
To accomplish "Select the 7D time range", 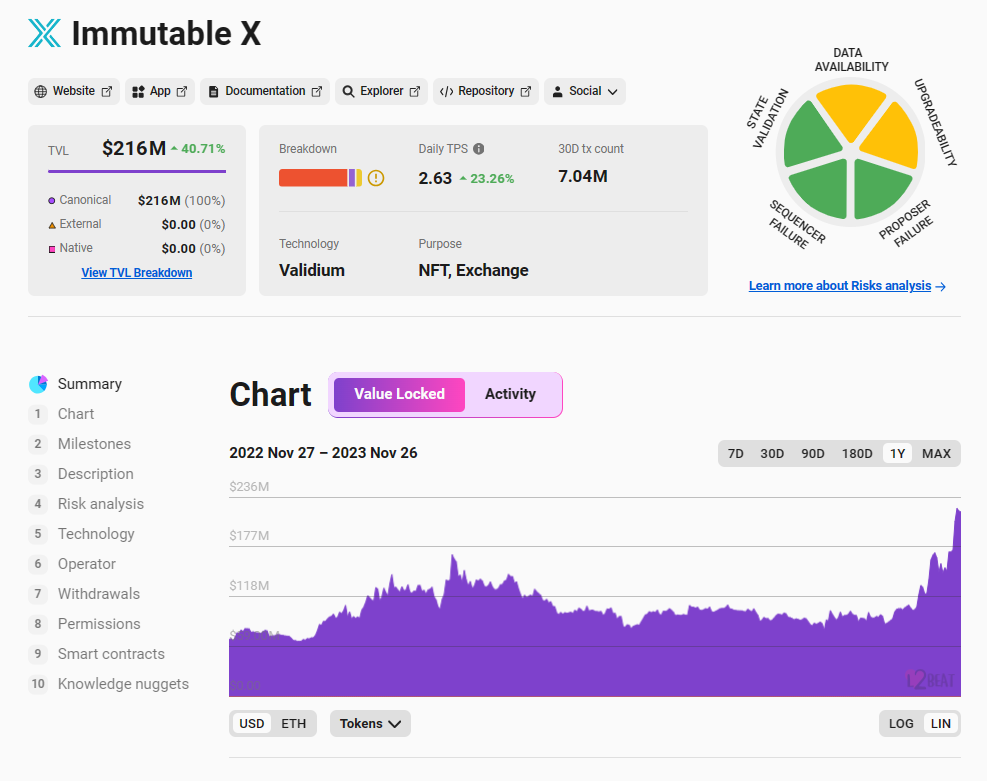I will [735, 454].
